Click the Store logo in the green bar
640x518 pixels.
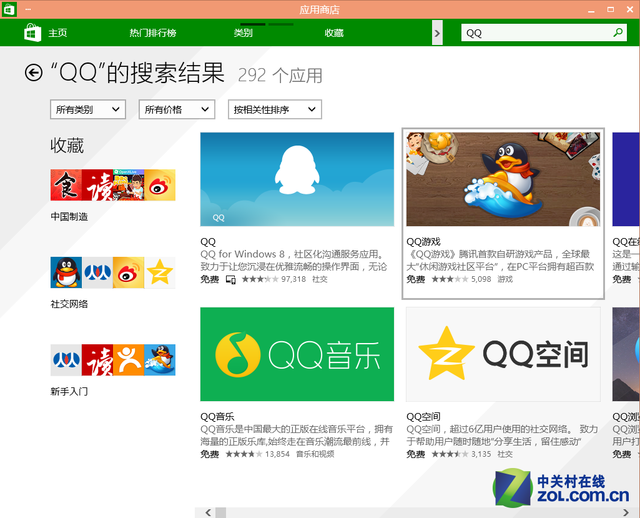[x=31, y=33]
